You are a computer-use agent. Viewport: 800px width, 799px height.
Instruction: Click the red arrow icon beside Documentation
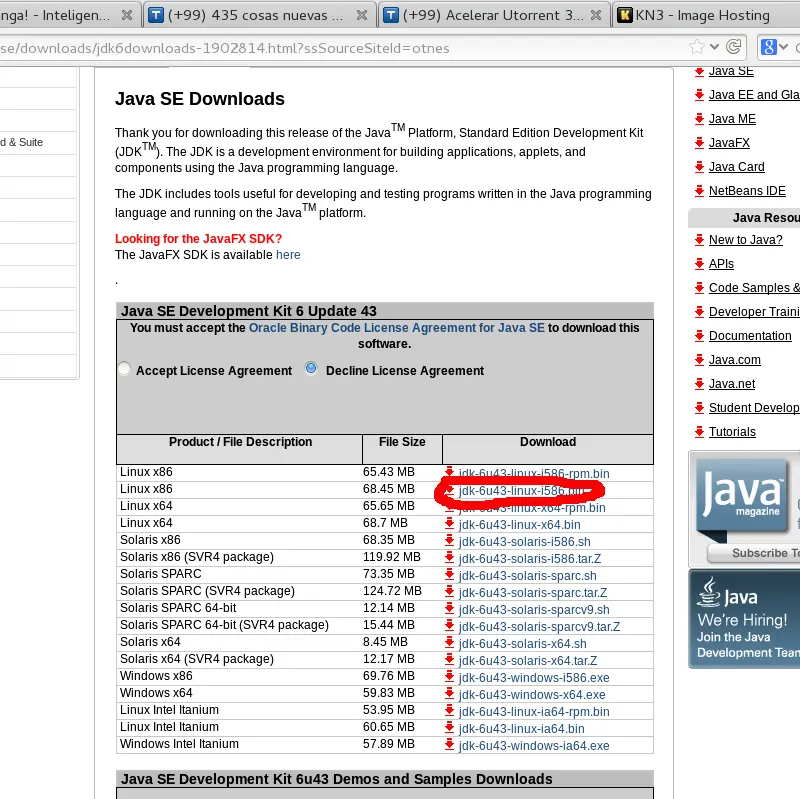pyautogui.click(x=699, y=336)
